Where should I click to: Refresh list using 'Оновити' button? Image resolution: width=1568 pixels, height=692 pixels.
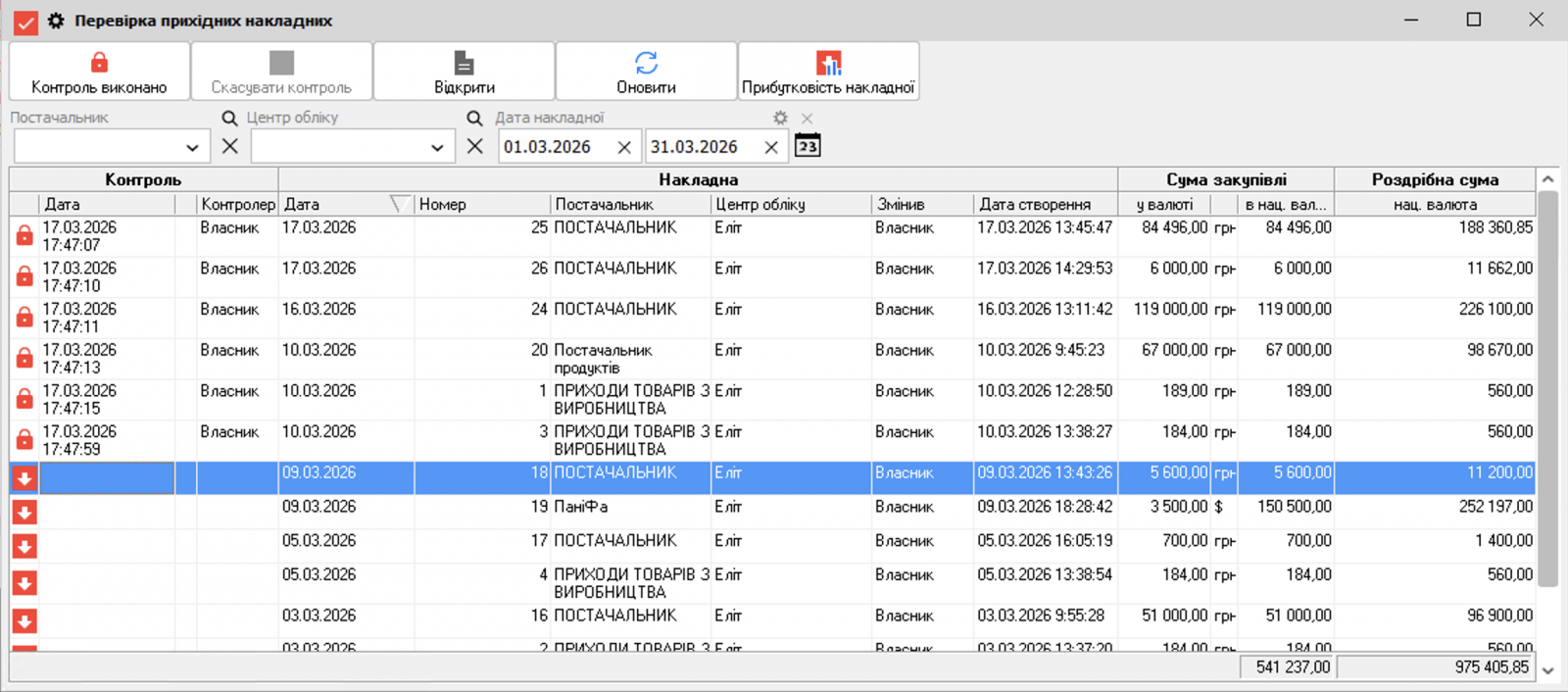pos(646,71)
